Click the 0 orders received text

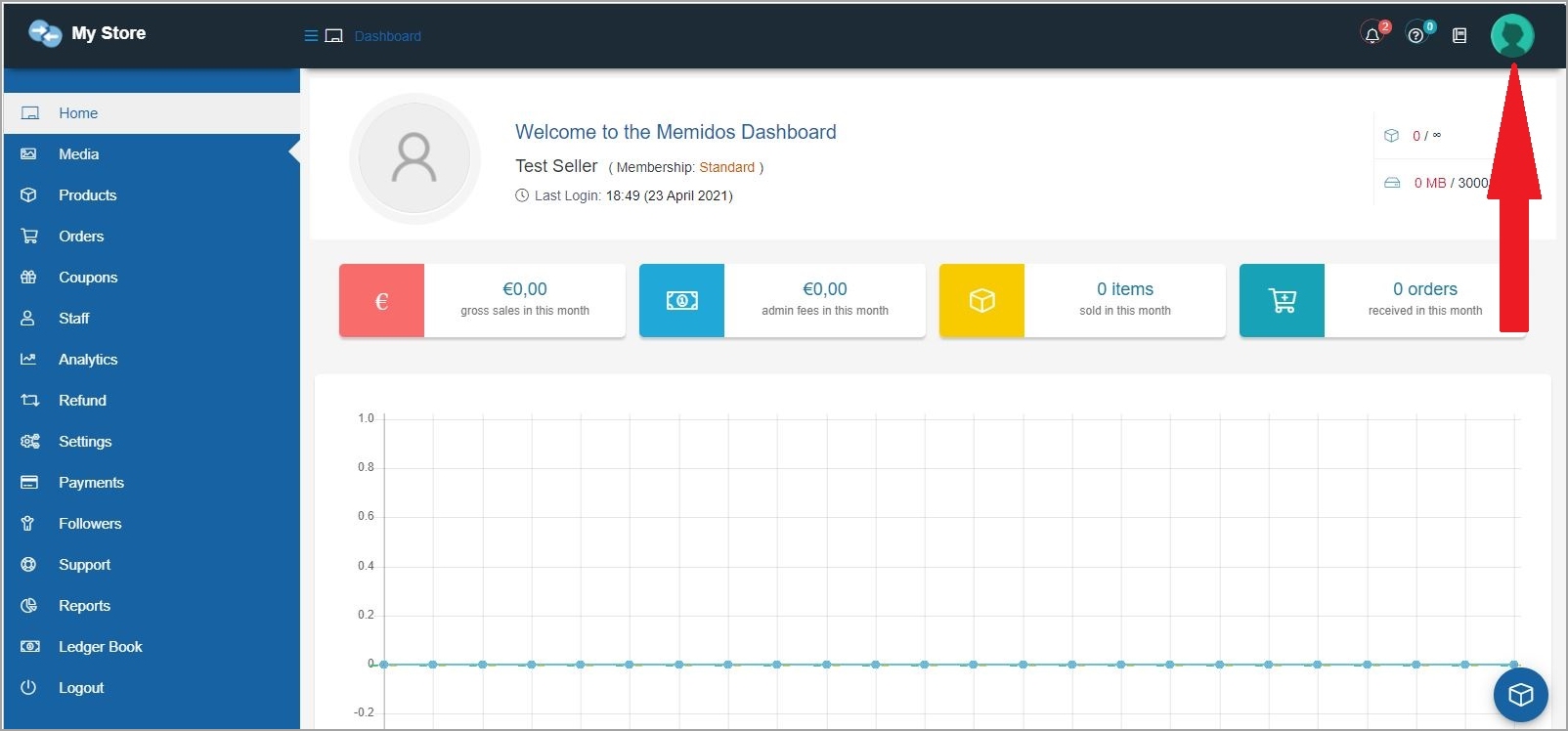(1425, 289)
